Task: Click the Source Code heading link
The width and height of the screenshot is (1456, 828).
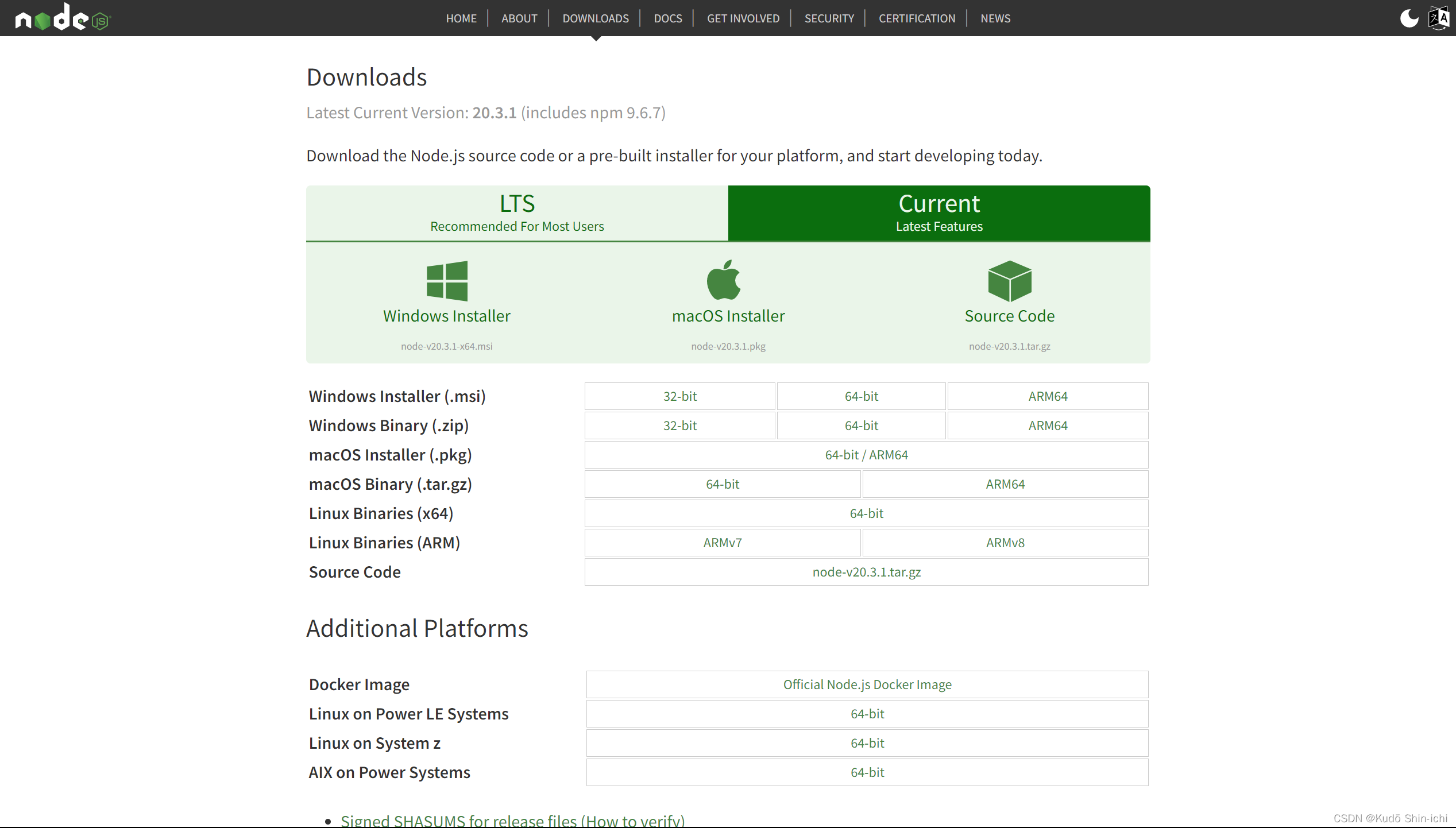Action: (x=1010, y=316)
